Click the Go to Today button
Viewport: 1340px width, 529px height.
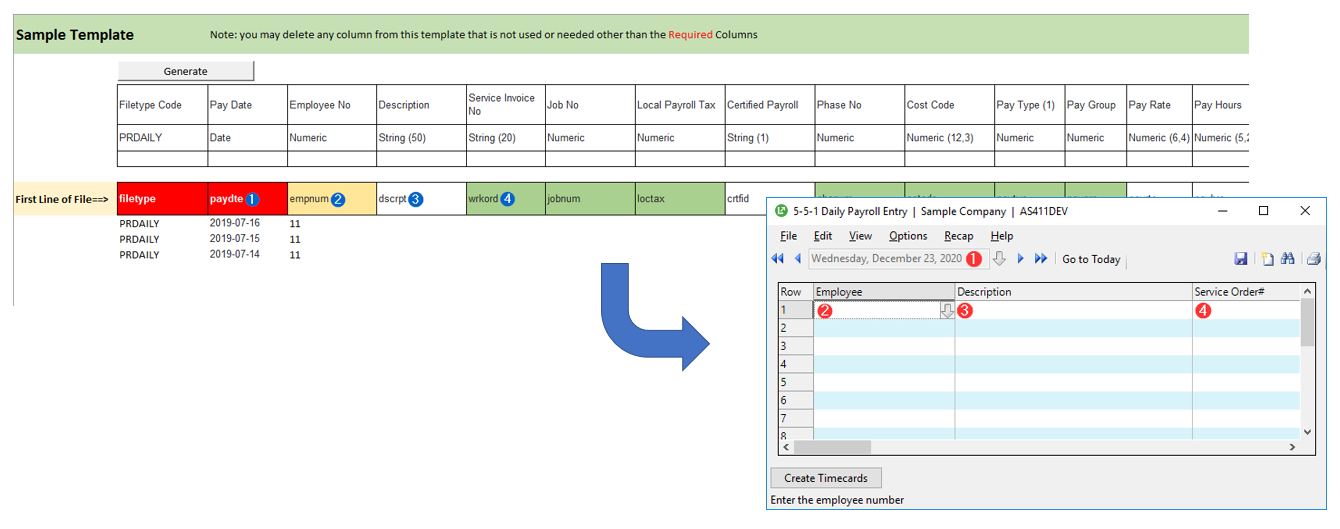1091,259
